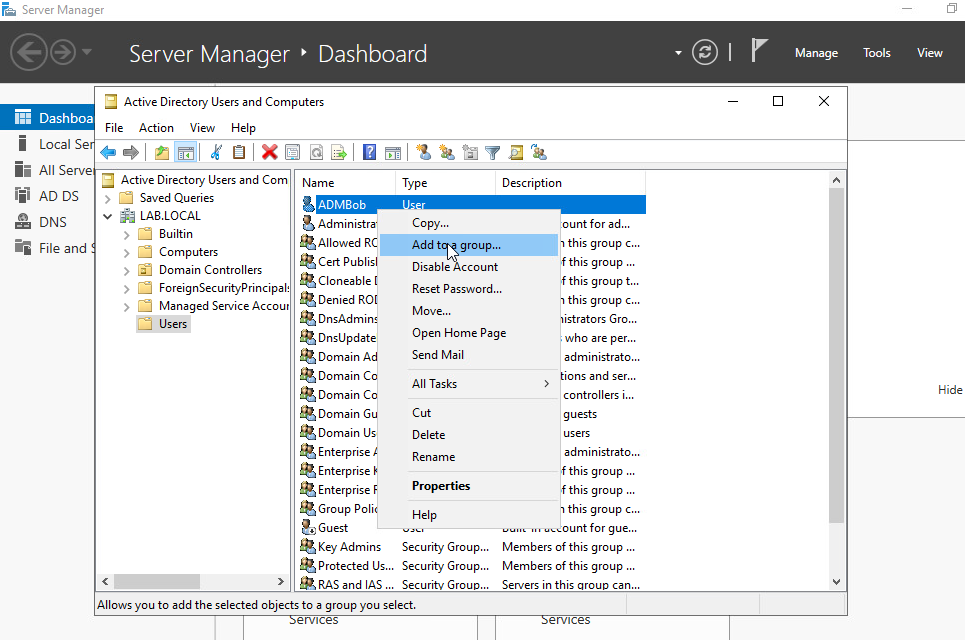Viewport: 965px width, 640px height.
Task: Open the dropdown arrow beside the refresh icon
Action: click(678, 53)
